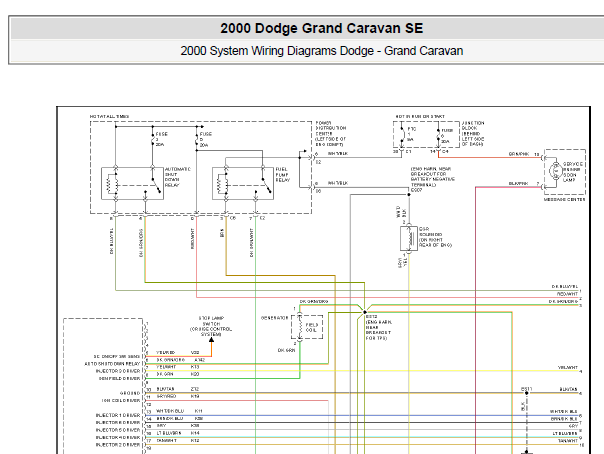604x454 pixels.
Task: Click the "AUTOMATIC SHUT DOWN RELAY" label
Action: click(178, 177)
